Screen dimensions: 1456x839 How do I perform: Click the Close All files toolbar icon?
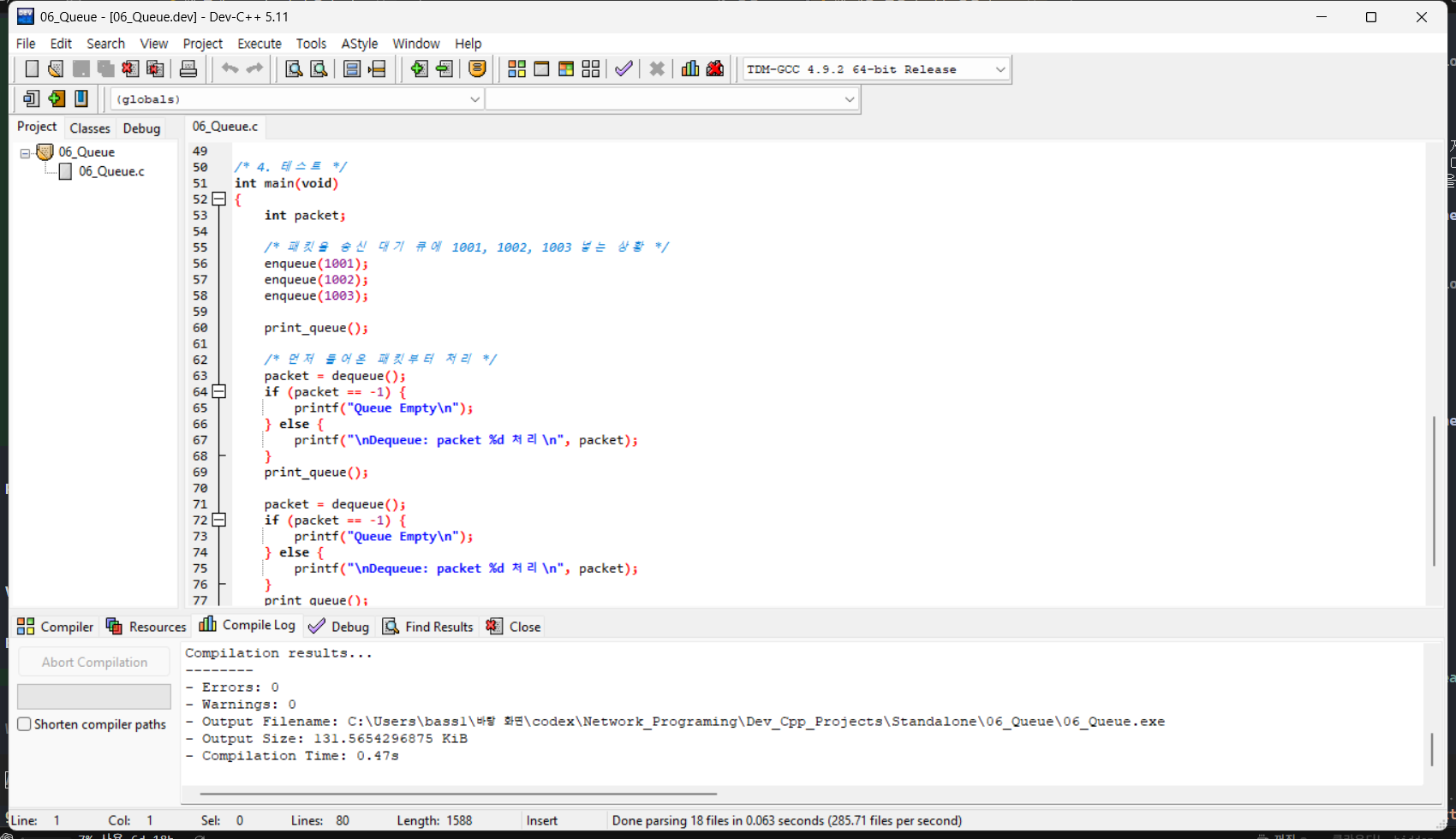pos(155,69)
